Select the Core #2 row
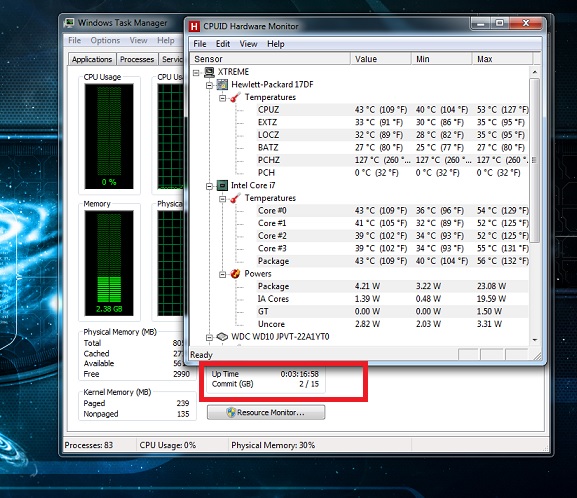This screenshot has width=577, height=498. [392, 236]
